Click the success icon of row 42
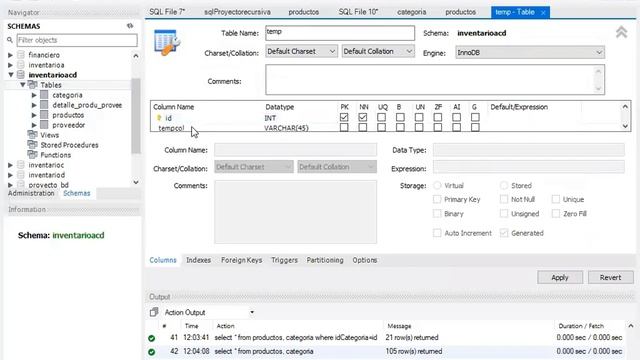 151,351
